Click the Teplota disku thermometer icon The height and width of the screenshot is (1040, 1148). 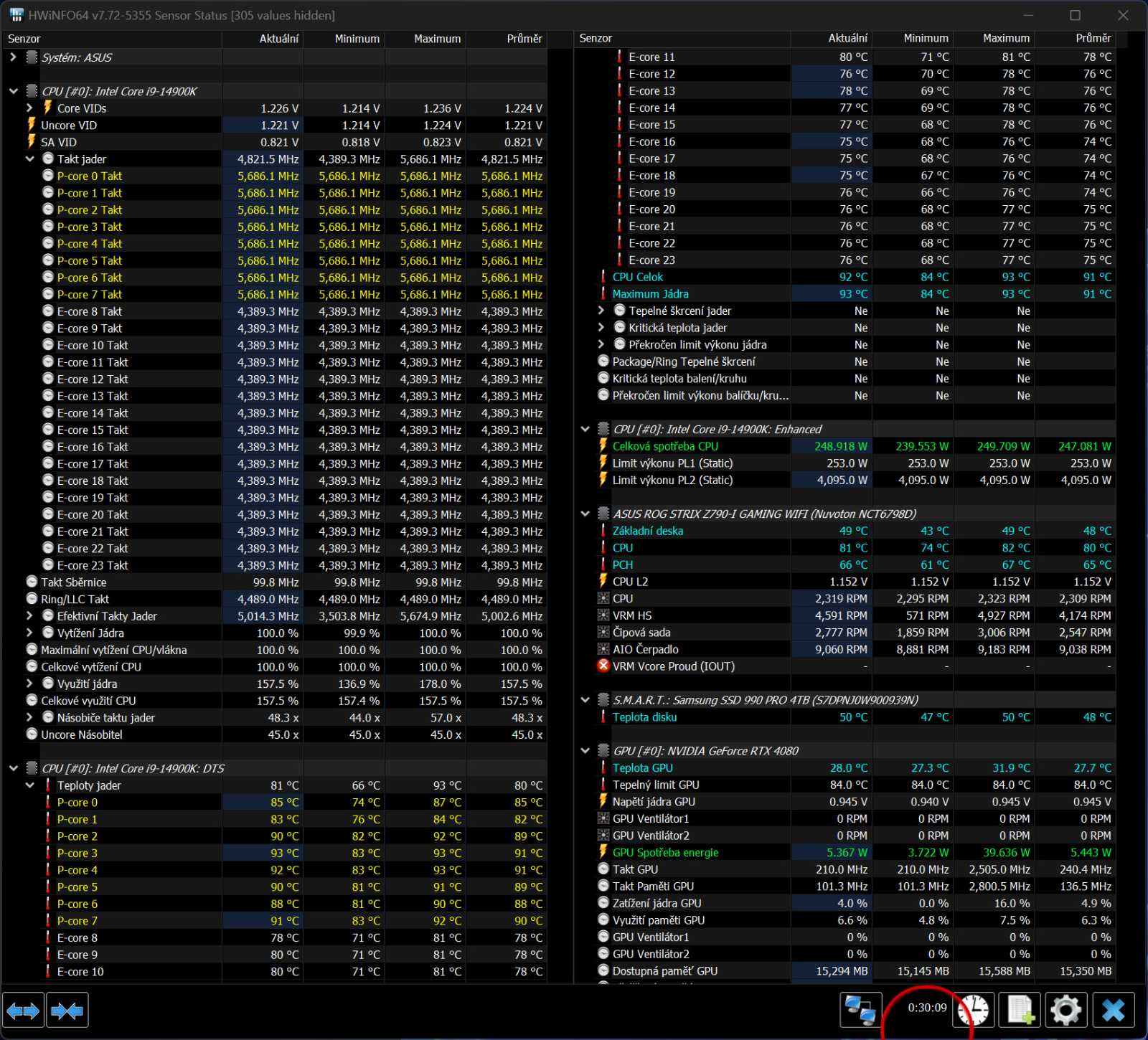(603, 717)
